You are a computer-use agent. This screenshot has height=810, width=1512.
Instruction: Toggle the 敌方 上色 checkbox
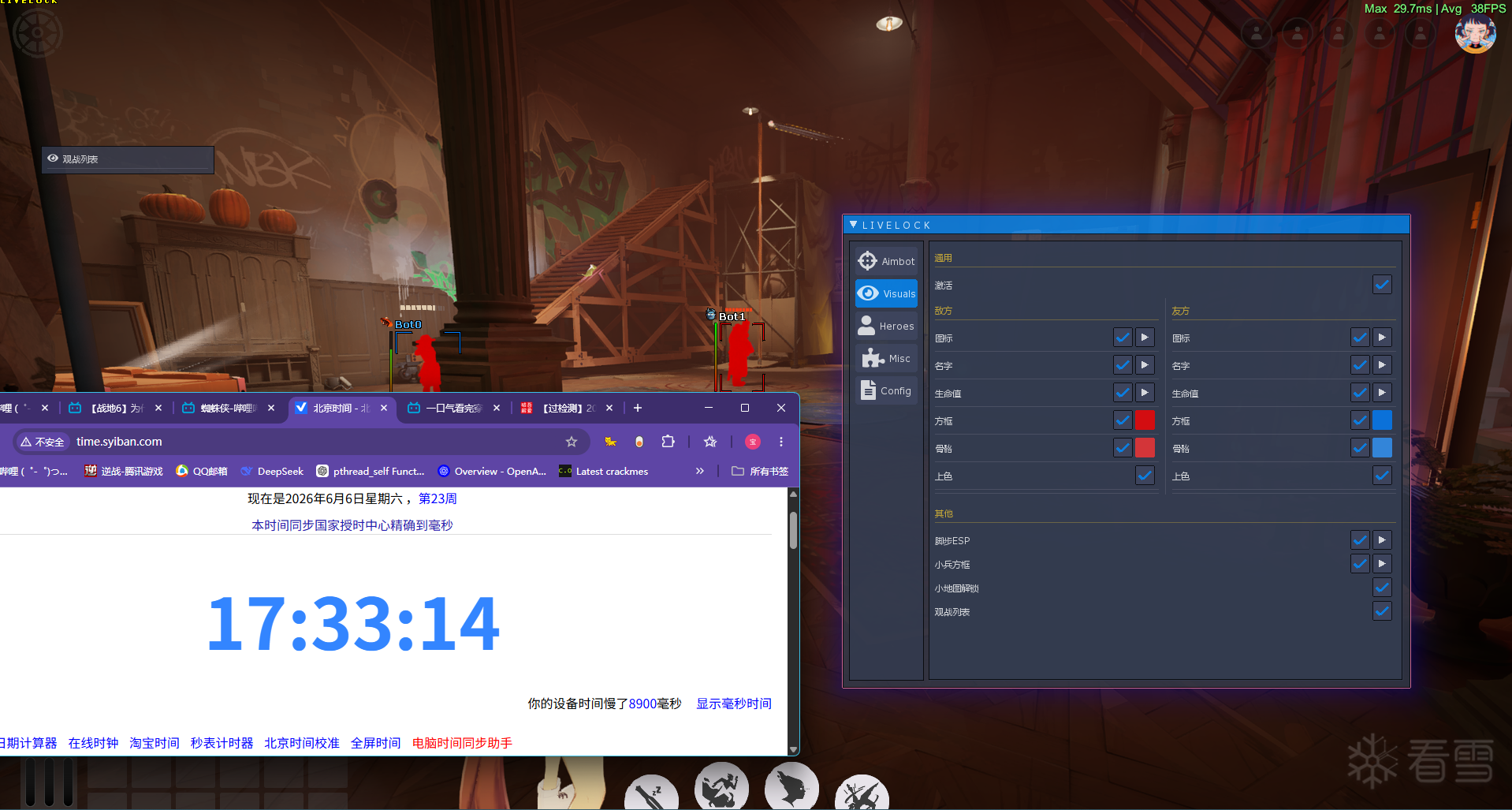point(1145,476)
